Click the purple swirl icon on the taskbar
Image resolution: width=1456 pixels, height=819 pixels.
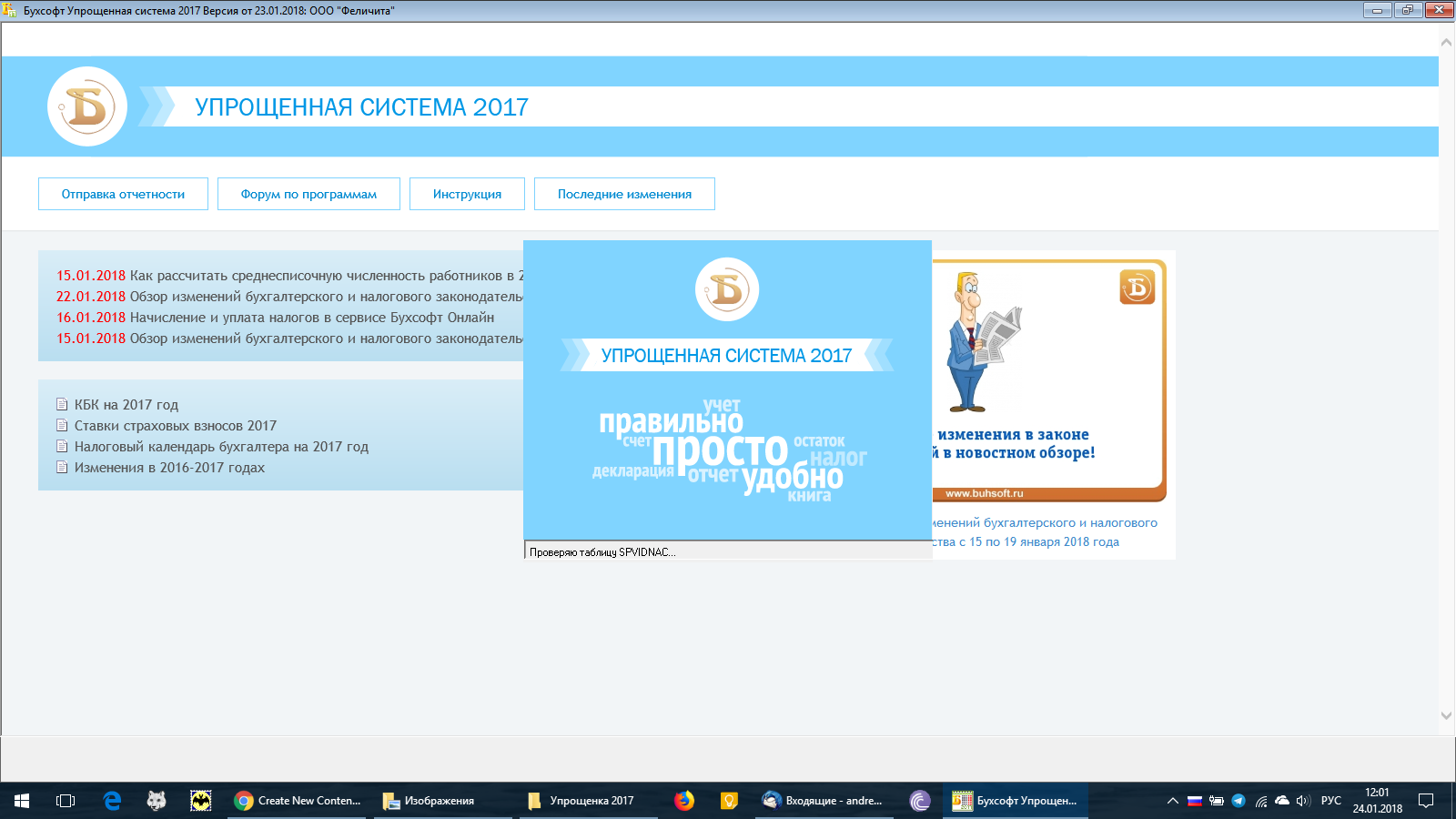tap(920, 801)
